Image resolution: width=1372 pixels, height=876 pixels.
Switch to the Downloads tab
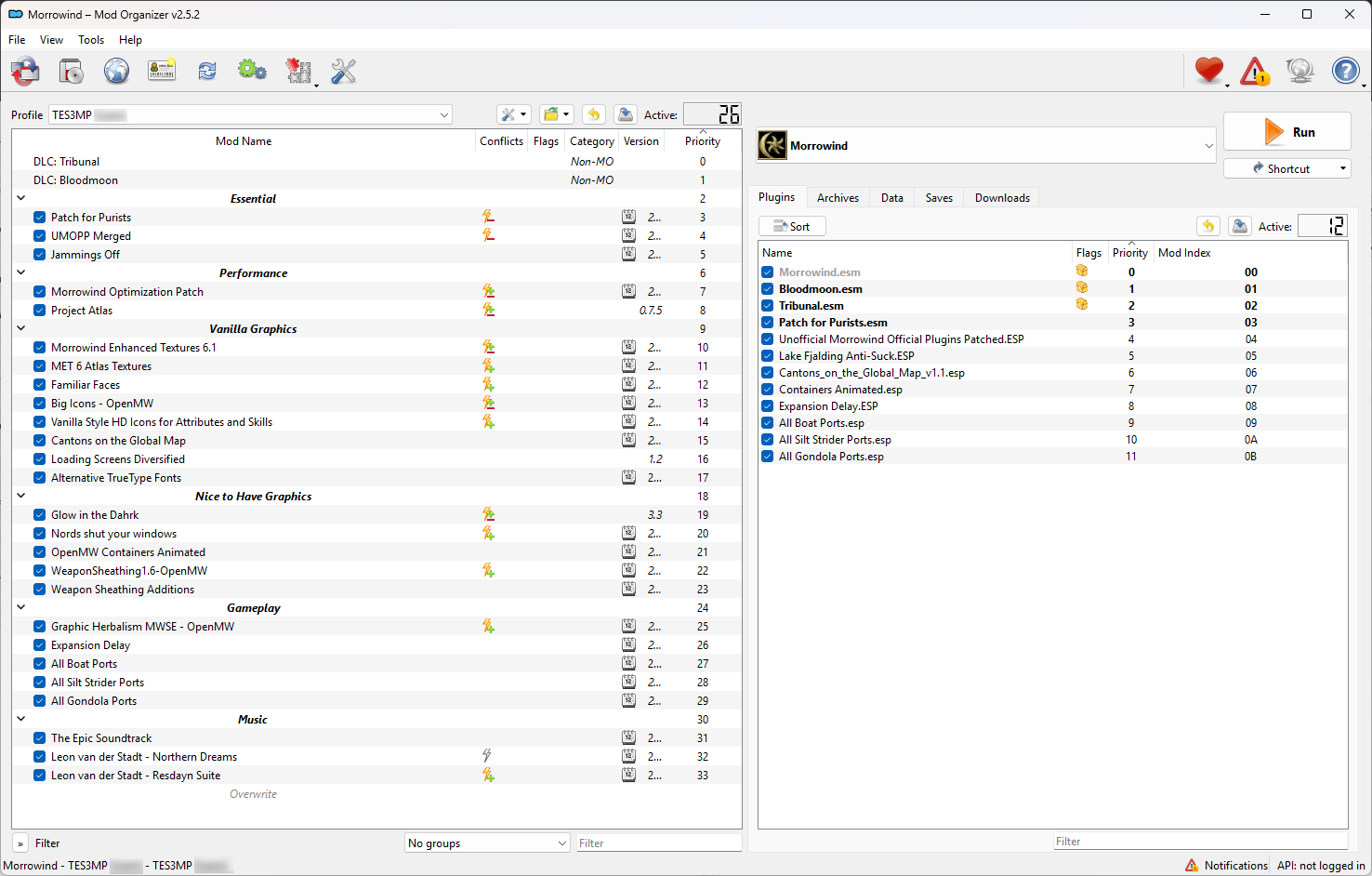coord(1001,198)
